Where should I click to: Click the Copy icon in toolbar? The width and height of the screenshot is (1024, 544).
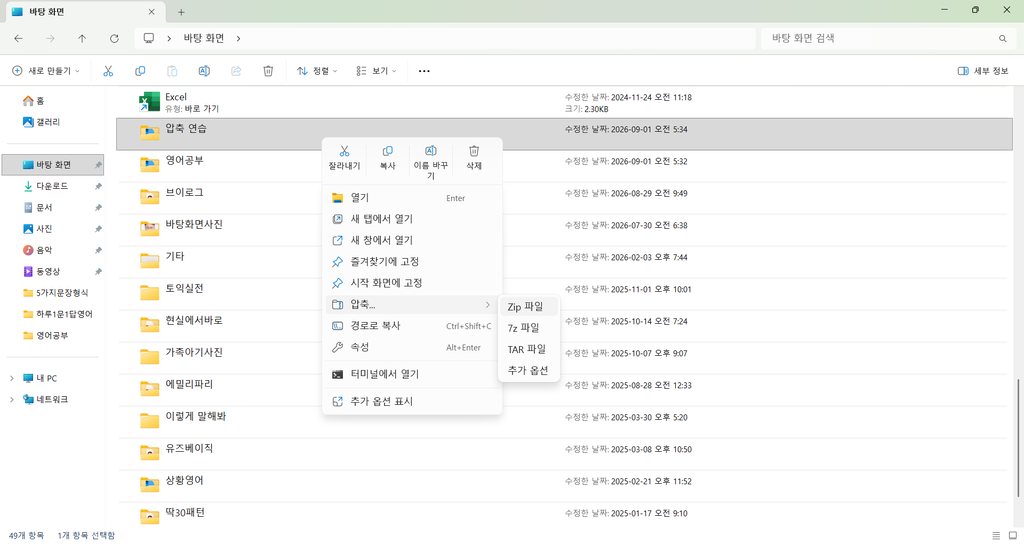coord(140,71)
